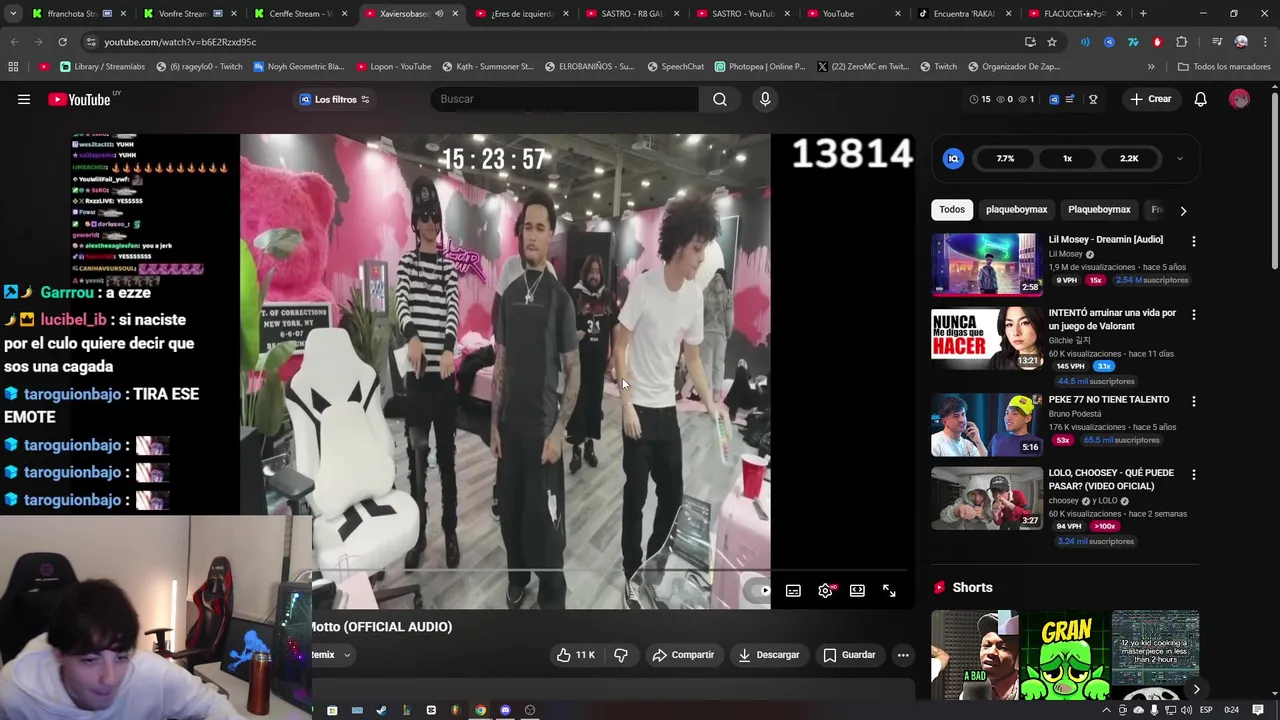Open options for PEKE 77 video

tap(1193, 401)
